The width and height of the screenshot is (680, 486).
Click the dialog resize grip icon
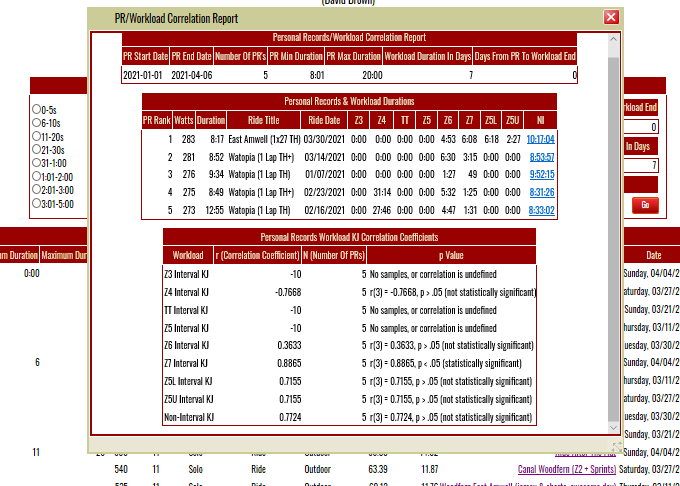coord(617,447)
